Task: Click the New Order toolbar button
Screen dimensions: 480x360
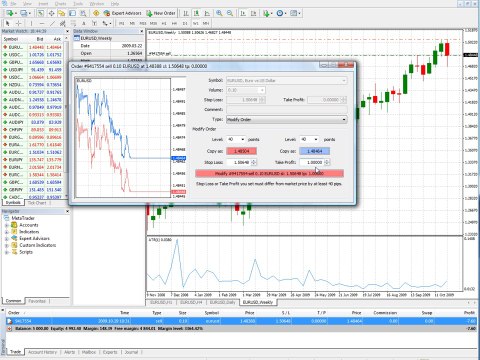Action: (161, 13)
